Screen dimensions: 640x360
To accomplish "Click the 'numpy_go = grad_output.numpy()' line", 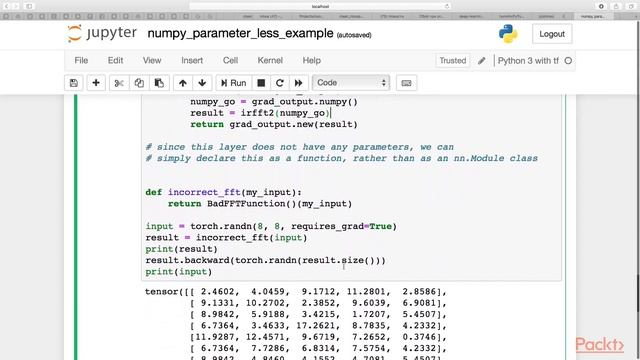I will coord(274,102).
